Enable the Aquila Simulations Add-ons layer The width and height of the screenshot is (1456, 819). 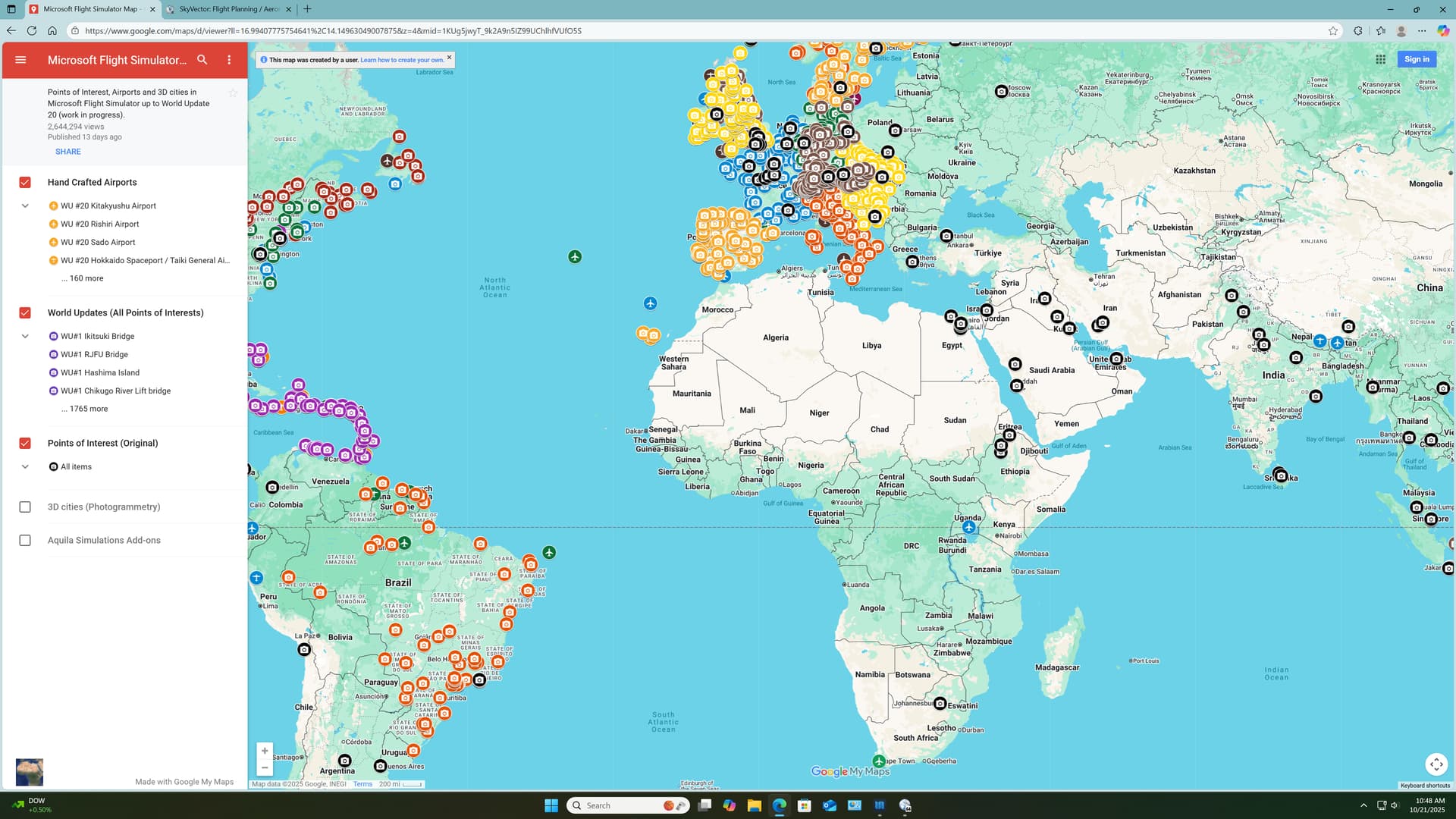(25, 541)
